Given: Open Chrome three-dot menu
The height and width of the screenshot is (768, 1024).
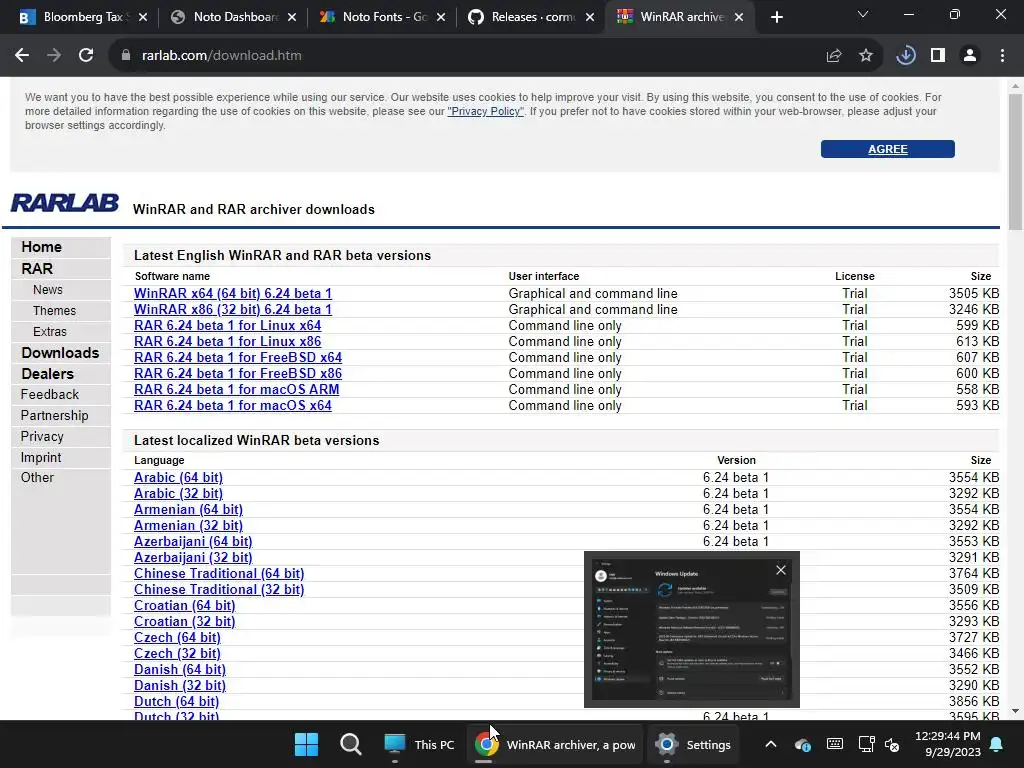Looking at the screenshot, I should tap(1002, 56).
